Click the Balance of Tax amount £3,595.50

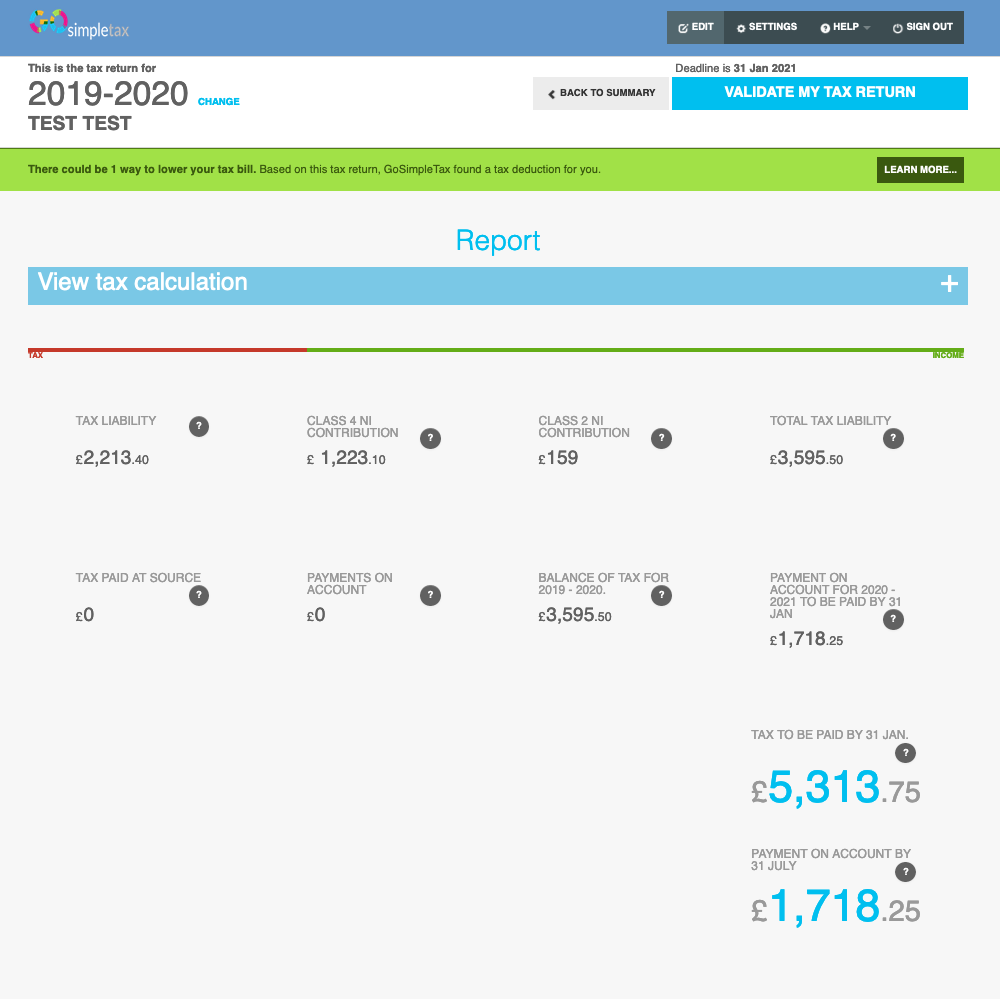pos(575,615)
